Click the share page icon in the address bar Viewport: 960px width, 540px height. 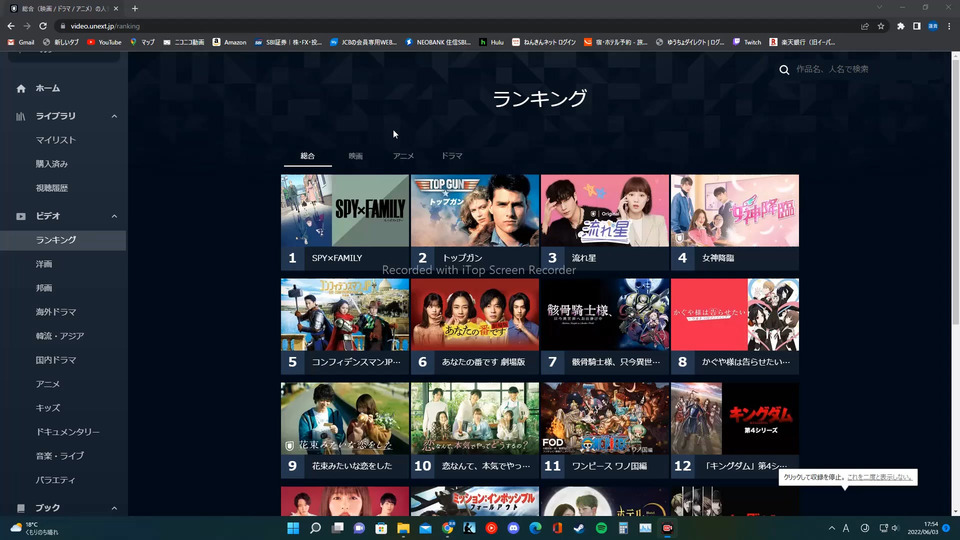(x=864, y=26)
